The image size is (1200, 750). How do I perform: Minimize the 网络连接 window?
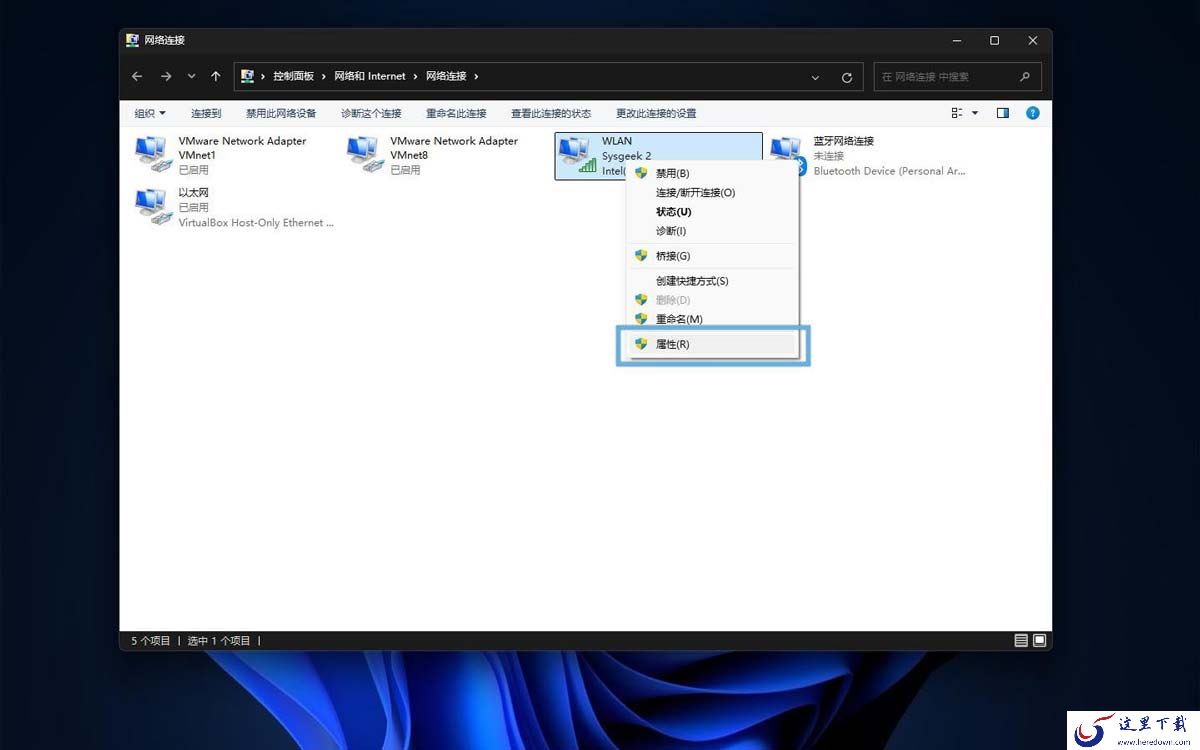[x=956, y=40]
